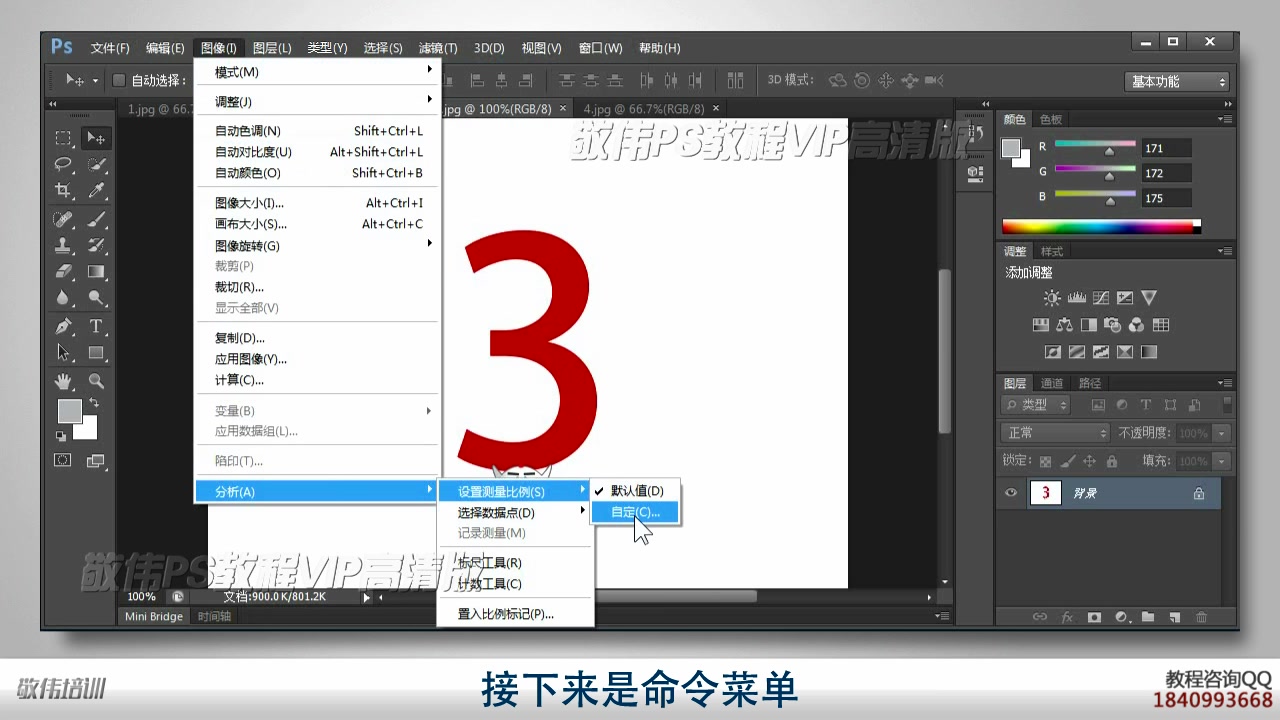The image size is (1280, 720).
Task: Select the Gradient tool
Action: (96, 271)
